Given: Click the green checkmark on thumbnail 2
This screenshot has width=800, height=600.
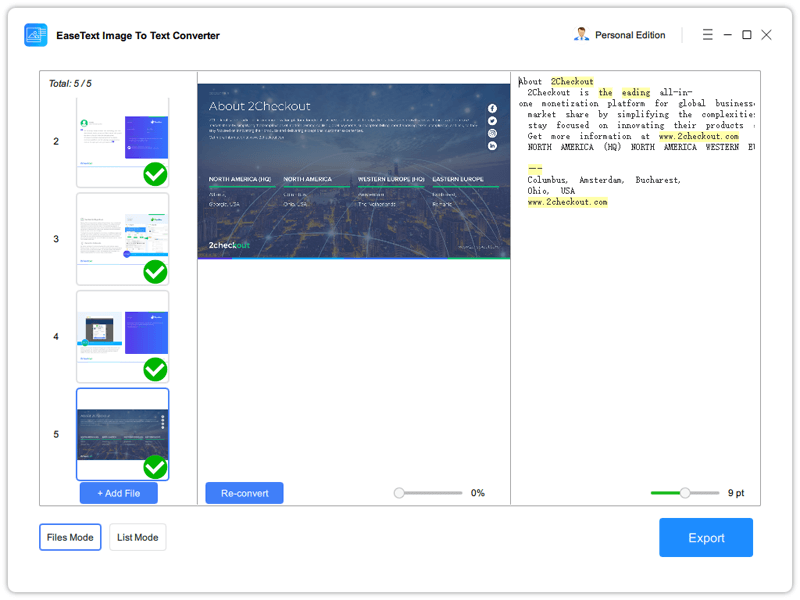Looking at the screenshot, I should [155, 174].
